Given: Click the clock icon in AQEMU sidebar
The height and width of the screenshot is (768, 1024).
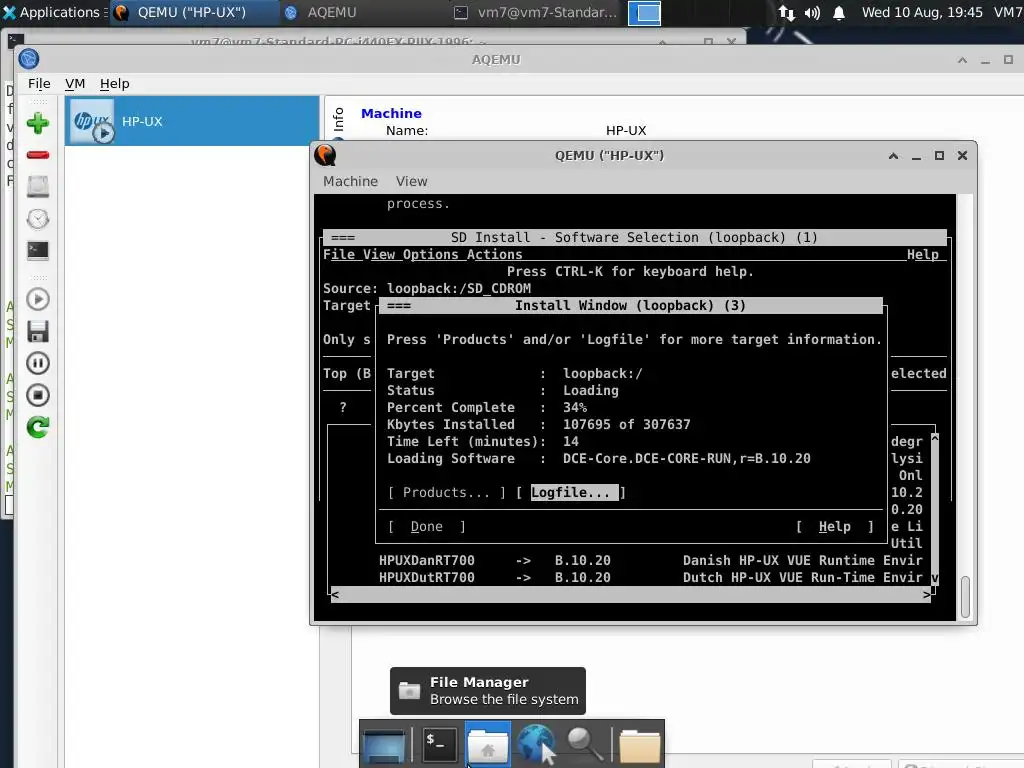Looking at the screenshot, I should tap(37, 219).
